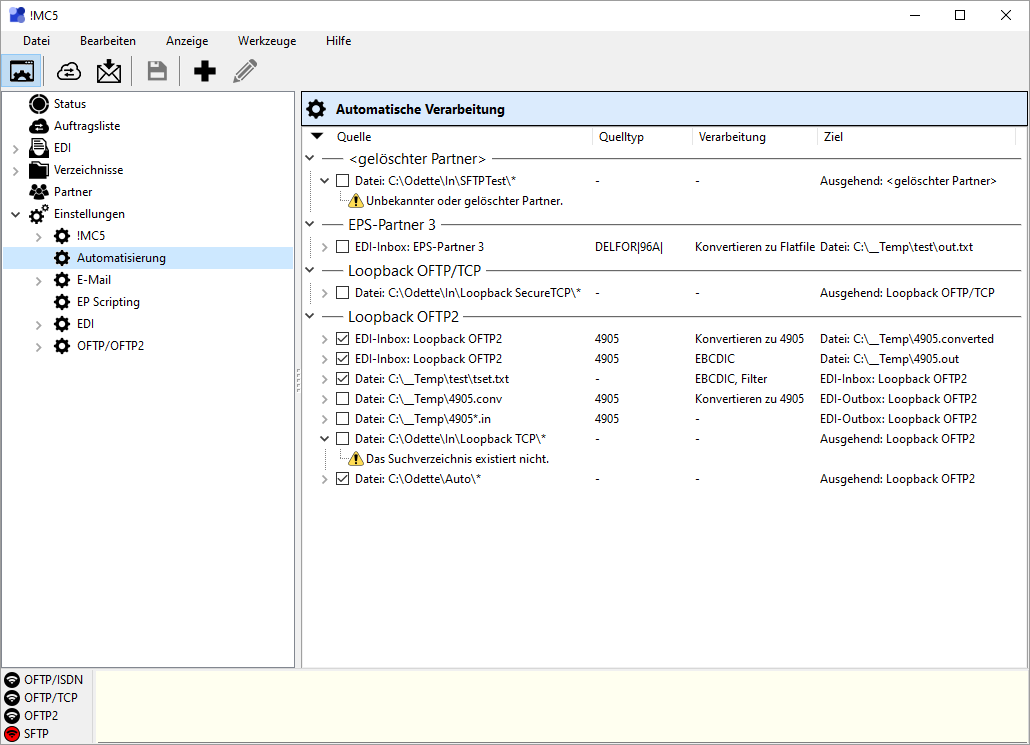Viewport: 1030px width, 745px height.
Task: Collapse the Einstellungen tree node
Action: point(15,215)
